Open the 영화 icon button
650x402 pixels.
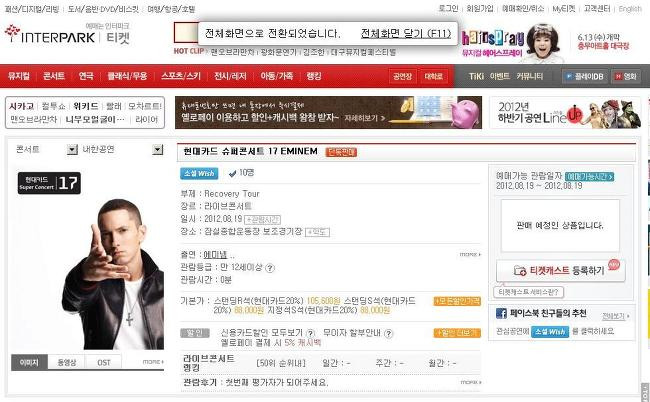pos(626,76)
